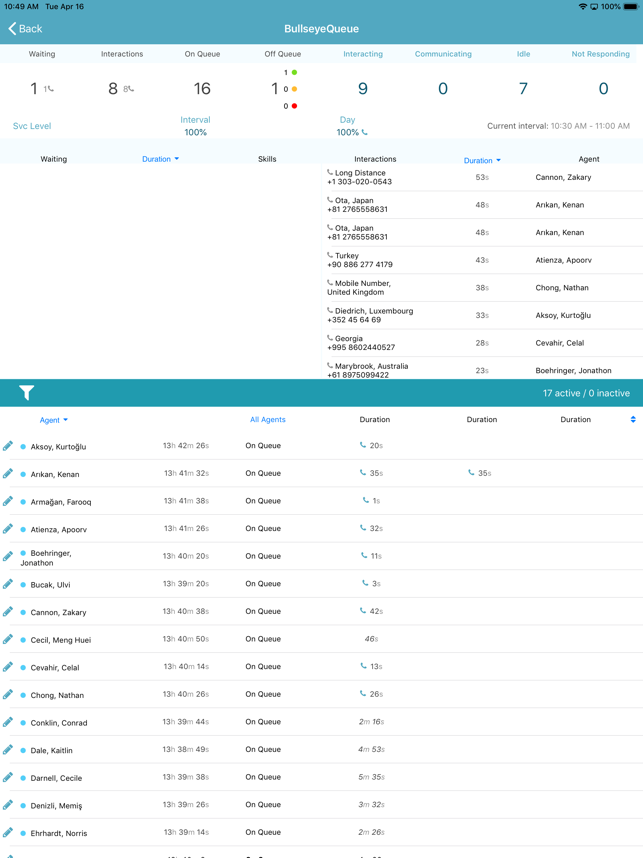The width and height of the screenshot is (643, 858).
Task: Click duration 5m 35s for Darnell, Cecile
Action: point(372,777)
